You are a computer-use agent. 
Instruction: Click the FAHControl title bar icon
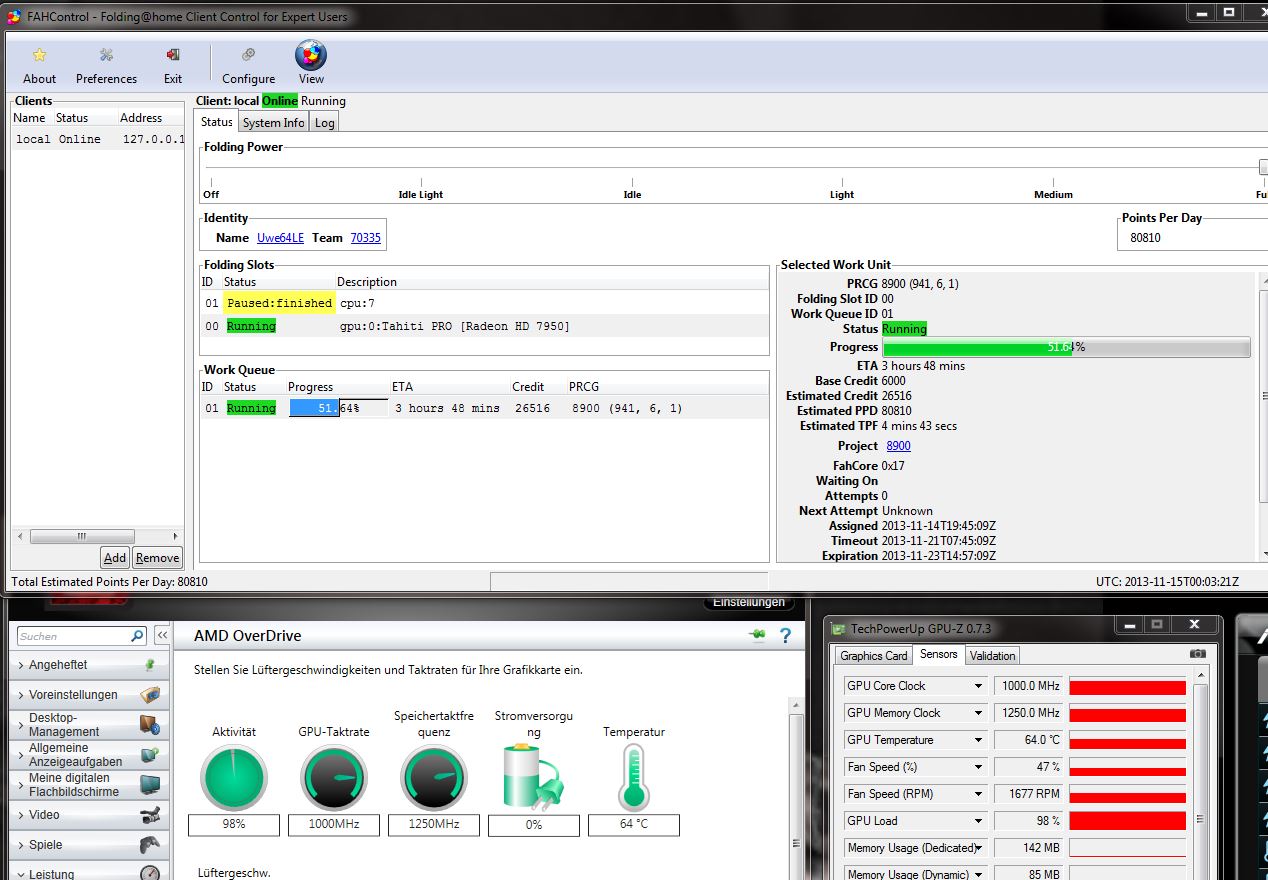pos(14,16)
